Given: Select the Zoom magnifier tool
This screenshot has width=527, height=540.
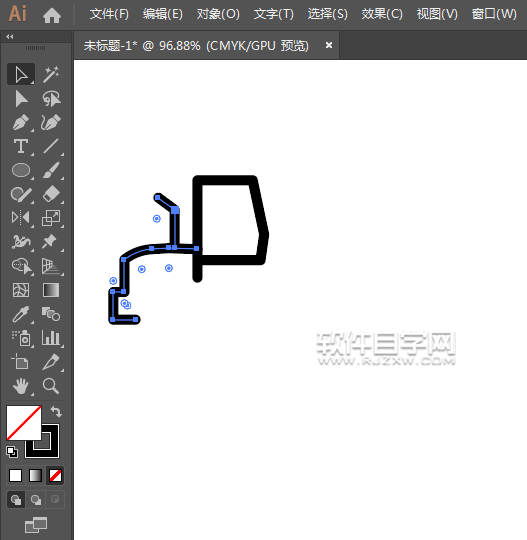Looking at the screenshot, I should pyautogui.click(x=51, y=386).
